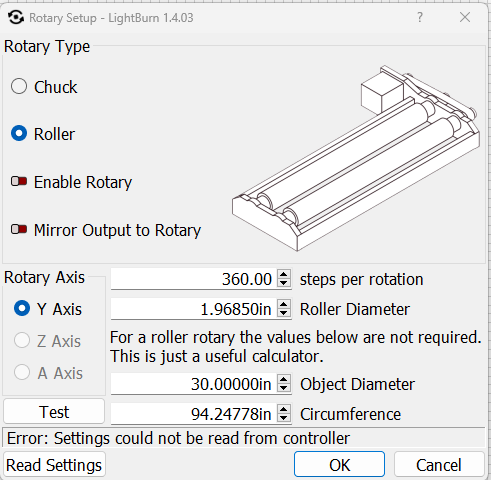Decrease steps per rotation with down arrow
The width and height of the screenshot is (491, 480).
pos(284,283)
